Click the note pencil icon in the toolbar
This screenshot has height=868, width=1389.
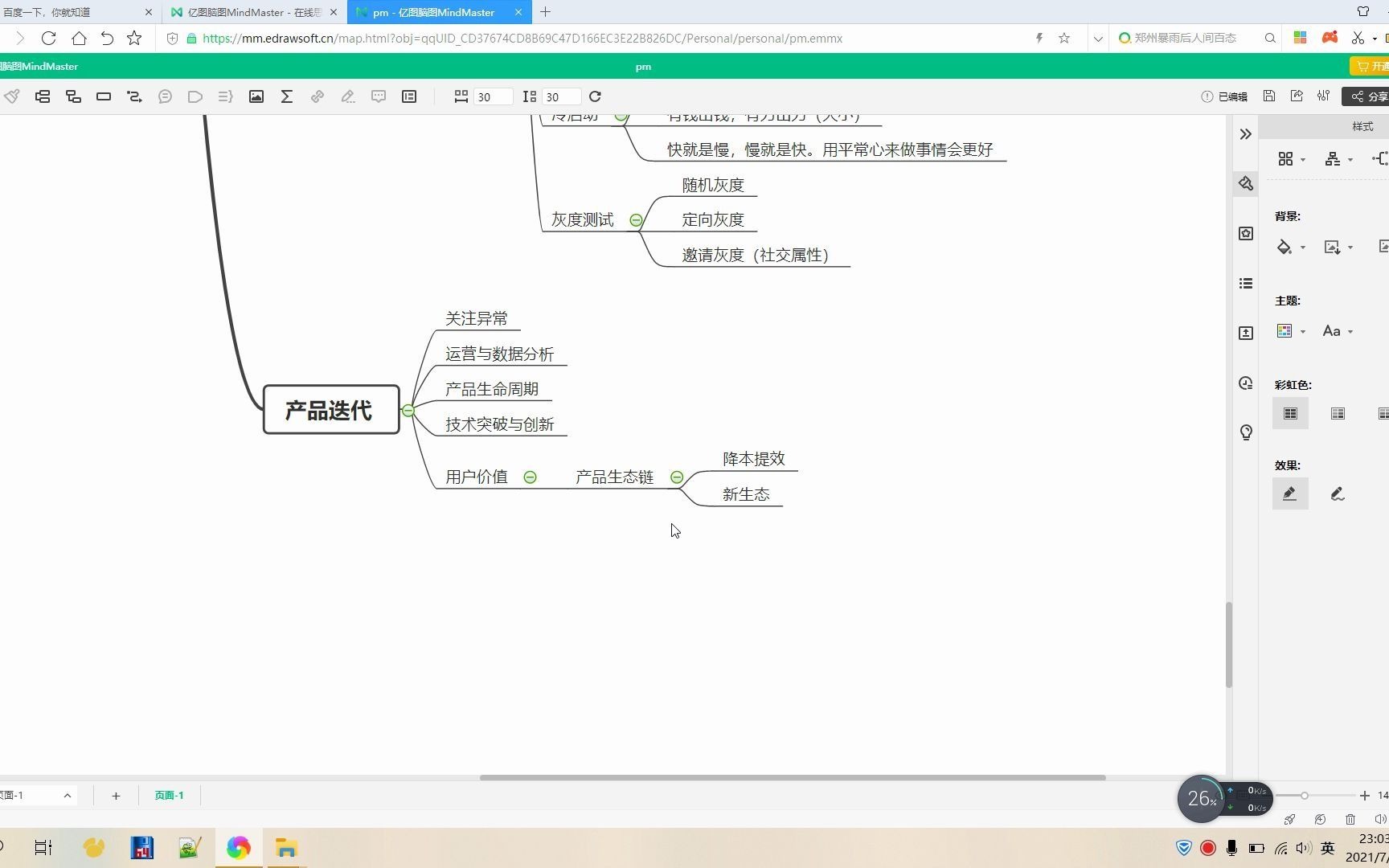tap(348, 96)
